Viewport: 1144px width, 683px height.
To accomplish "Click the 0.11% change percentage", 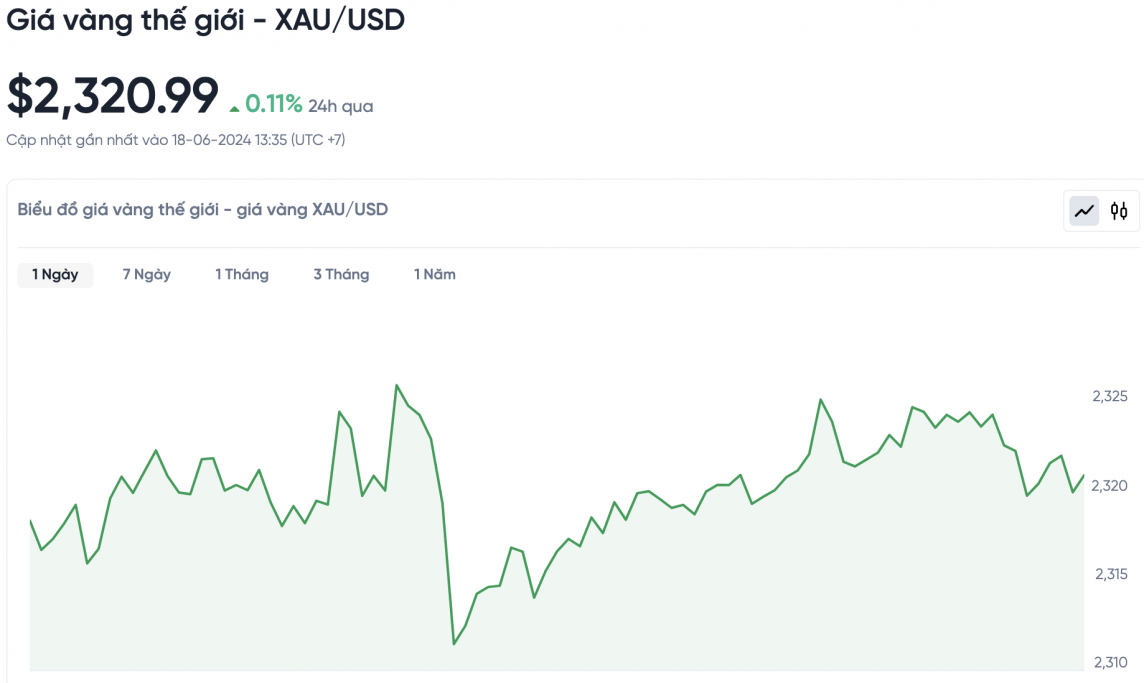I will coord(273,104).
